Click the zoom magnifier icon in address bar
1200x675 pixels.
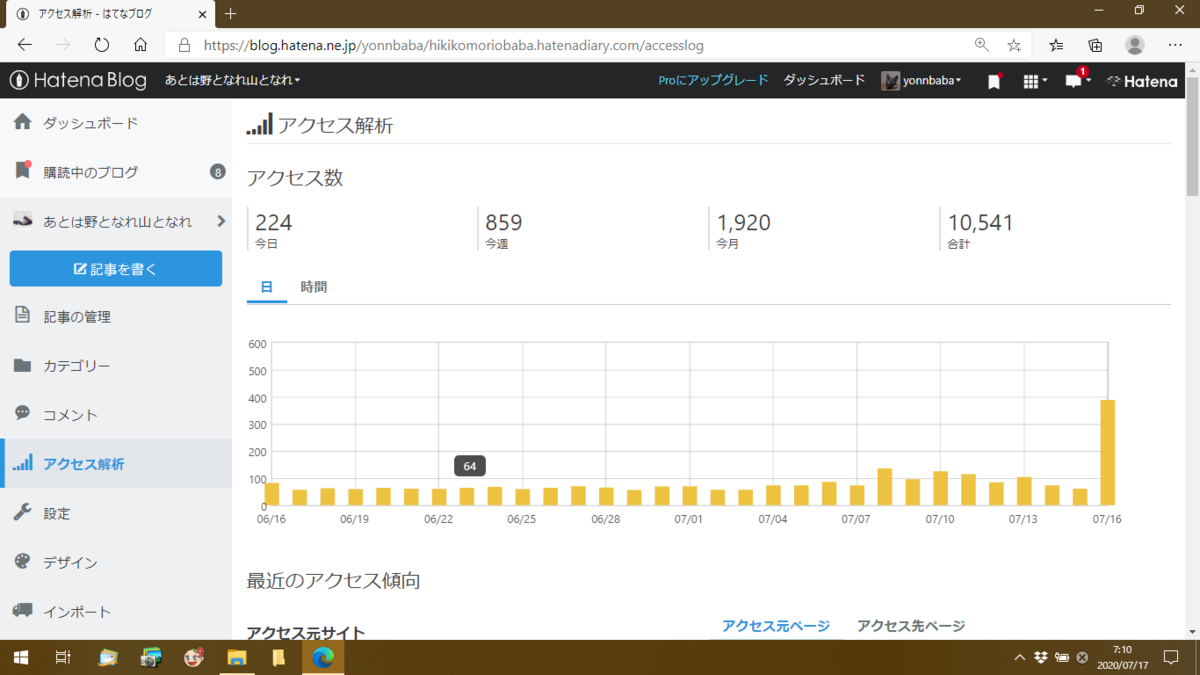[981, 45]
